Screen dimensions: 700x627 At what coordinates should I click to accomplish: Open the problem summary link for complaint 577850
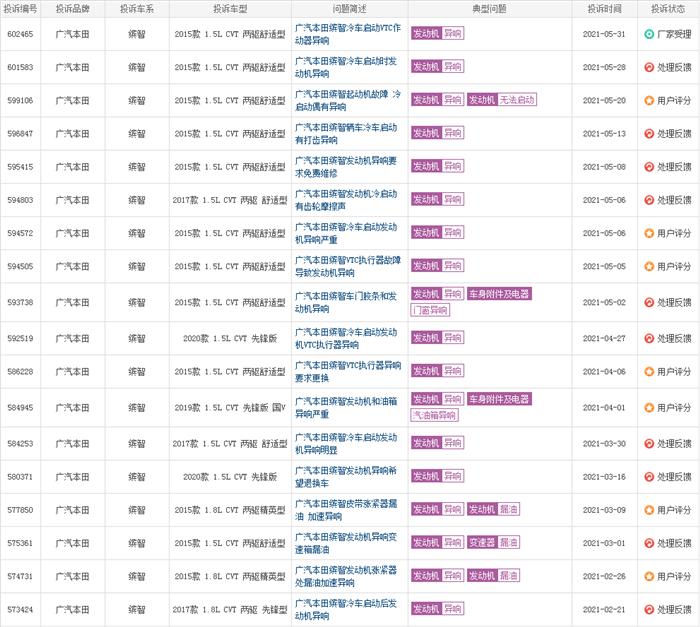point(346,510)
